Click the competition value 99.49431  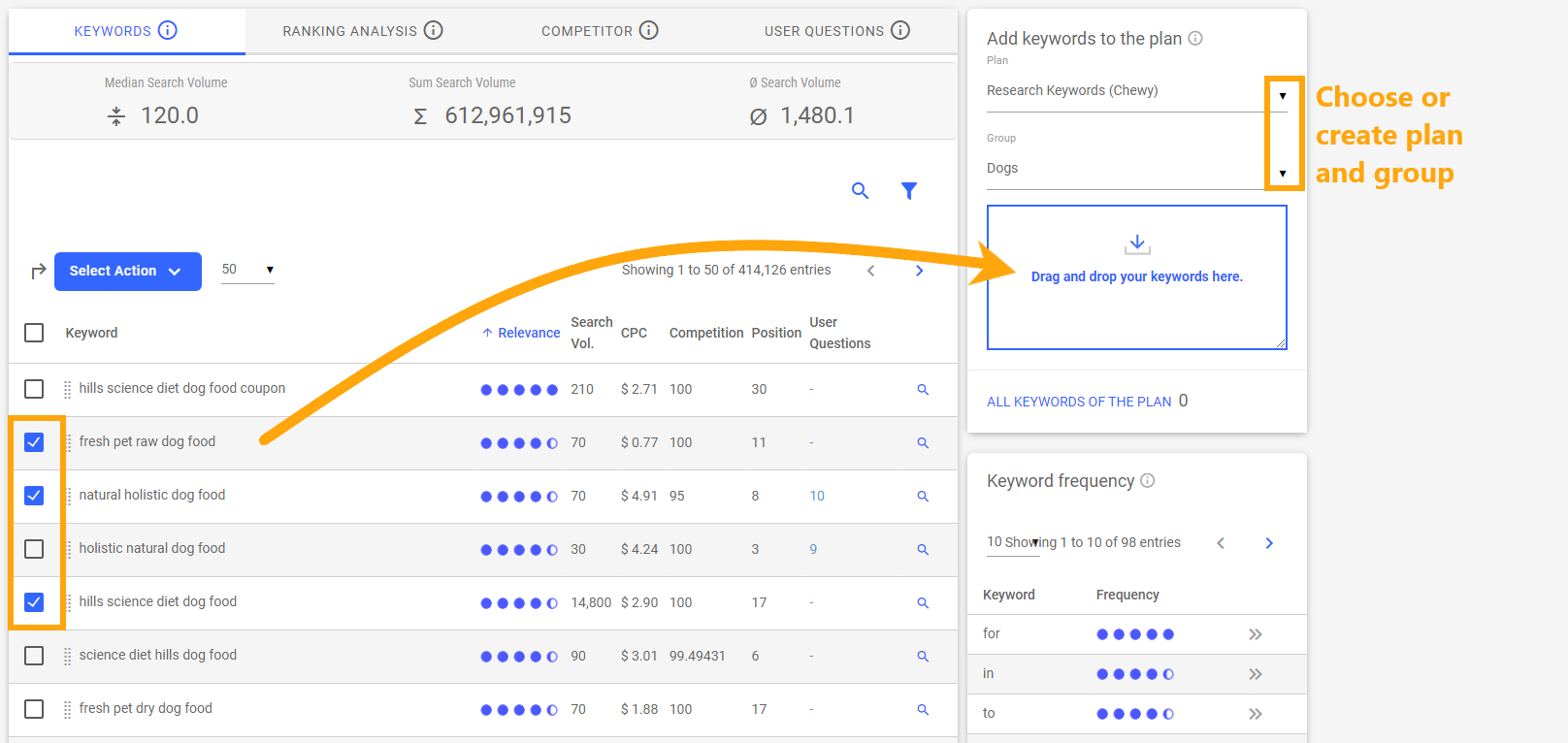698,656
